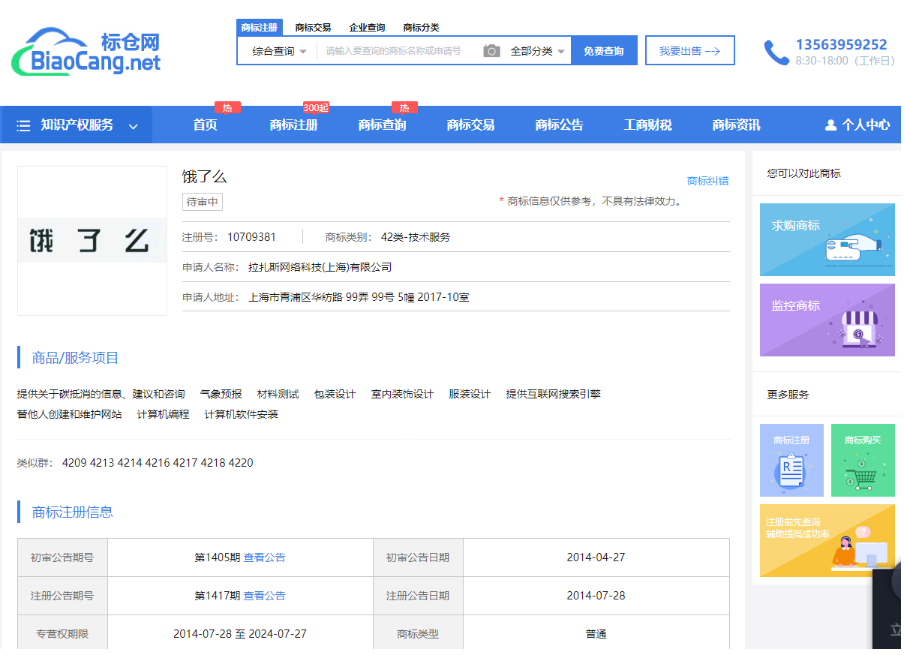Image resolution: width=905 pixels, height=655 pixels.
Task: Click the 服装设计 service item
Action: (470, 394)
